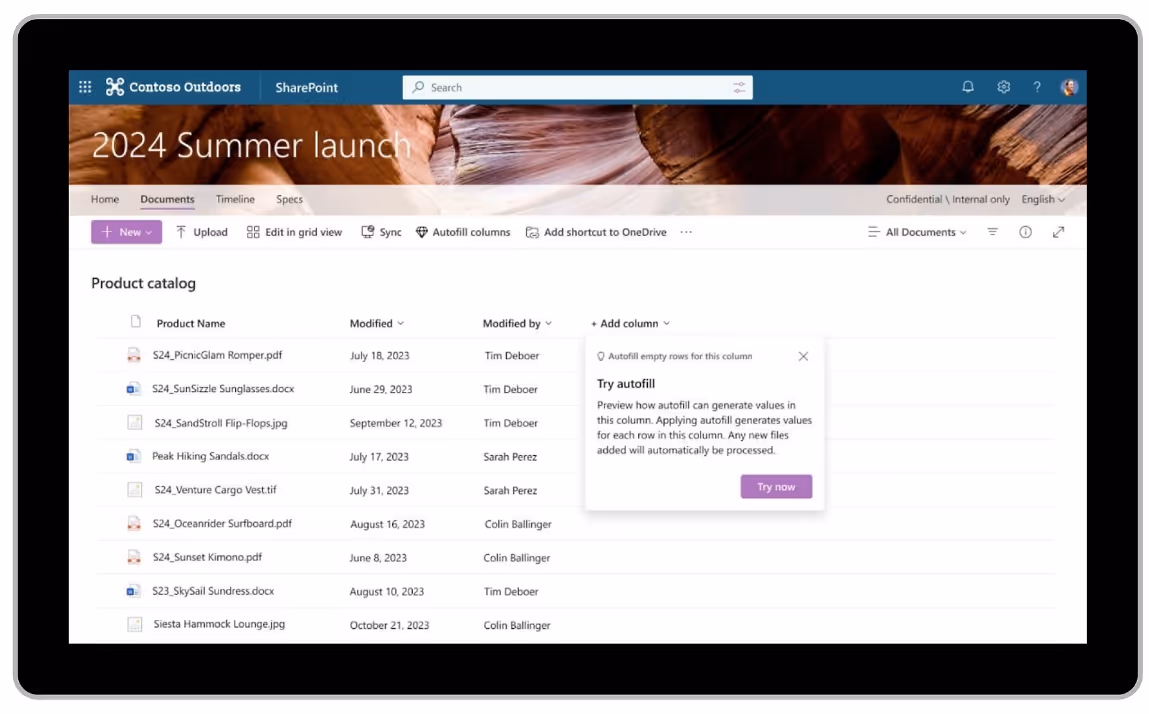The width and height of the screenshot is (1149, 714).
Task: Click the Word icon for S24_SunSizzle Sunglasses
Action: pyautogui.click(x=133, y=389)
